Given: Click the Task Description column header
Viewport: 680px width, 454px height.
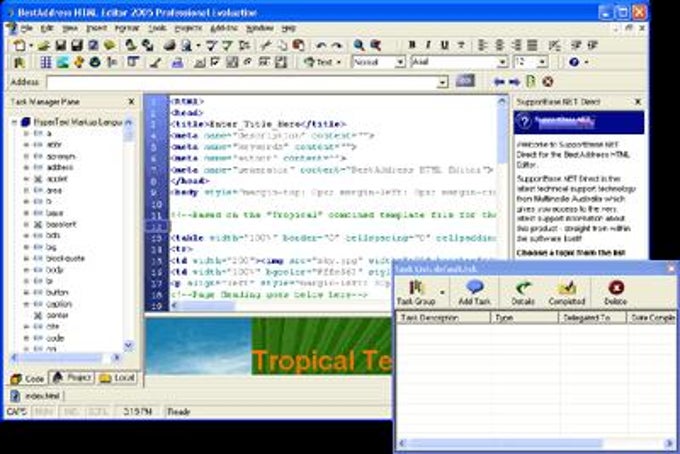Looking at the screenshot, I should pos(443,318).
